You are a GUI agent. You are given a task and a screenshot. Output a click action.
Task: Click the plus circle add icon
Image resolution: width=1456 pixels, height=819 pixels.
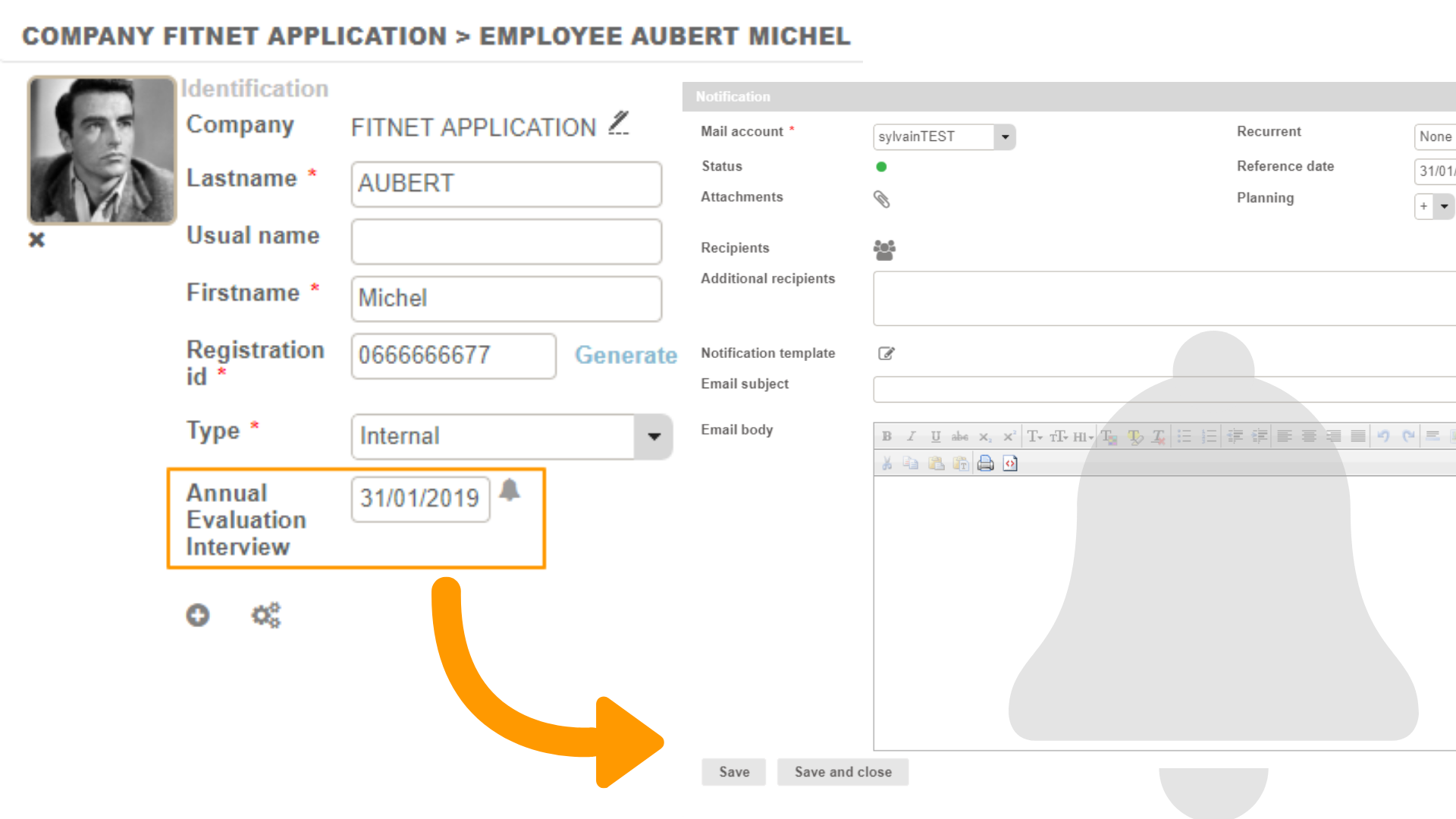(198, 615)
